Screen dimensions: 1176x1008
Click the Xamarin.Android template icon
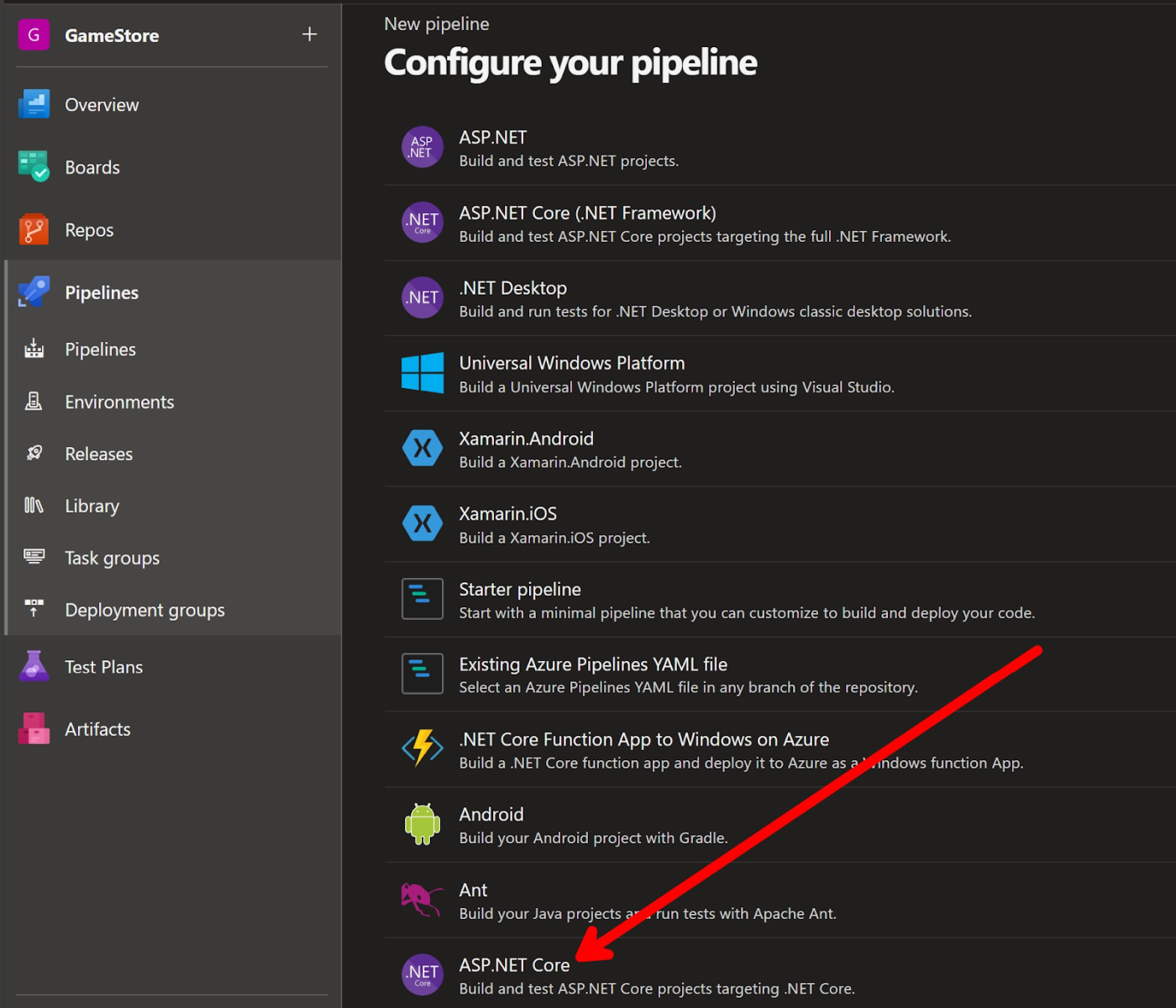(423, 448)
